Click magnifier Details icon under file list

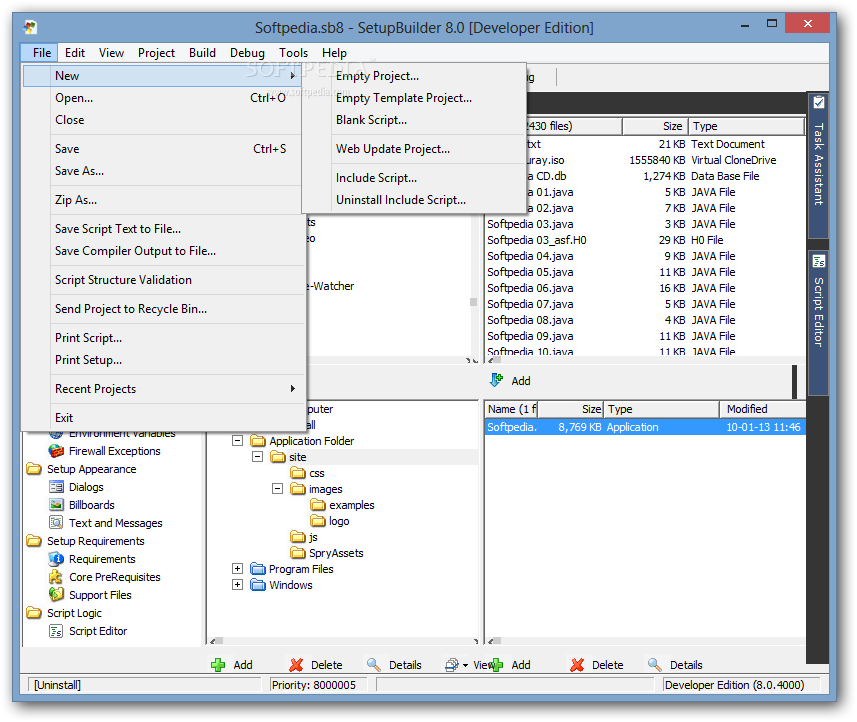[x=655, y=665]
